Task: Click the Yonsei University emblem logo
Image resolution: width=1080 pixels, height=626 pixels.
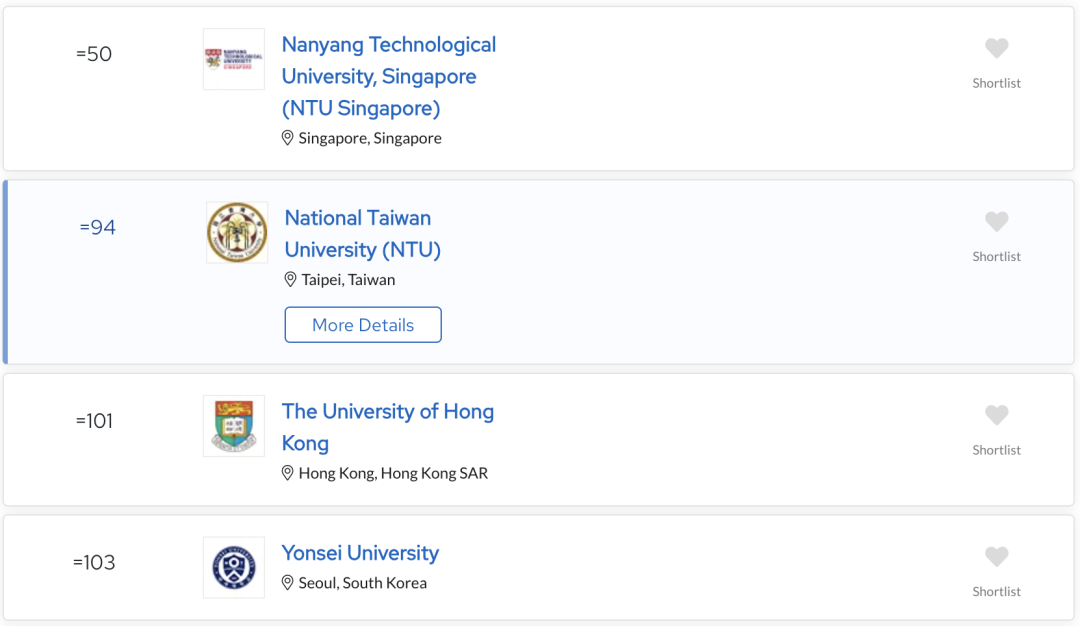Action: coord(233,567)
